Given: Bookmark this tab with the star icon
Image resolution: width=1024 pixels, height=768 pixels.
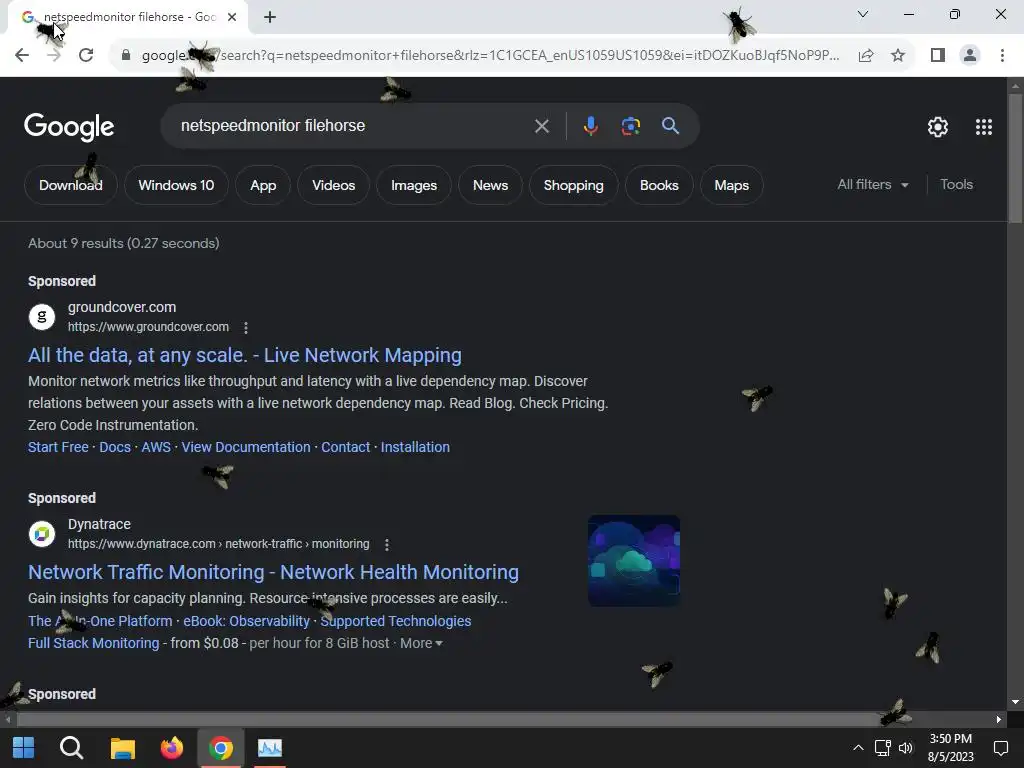Looking at the screenshot, I should [x=898, y=55].
